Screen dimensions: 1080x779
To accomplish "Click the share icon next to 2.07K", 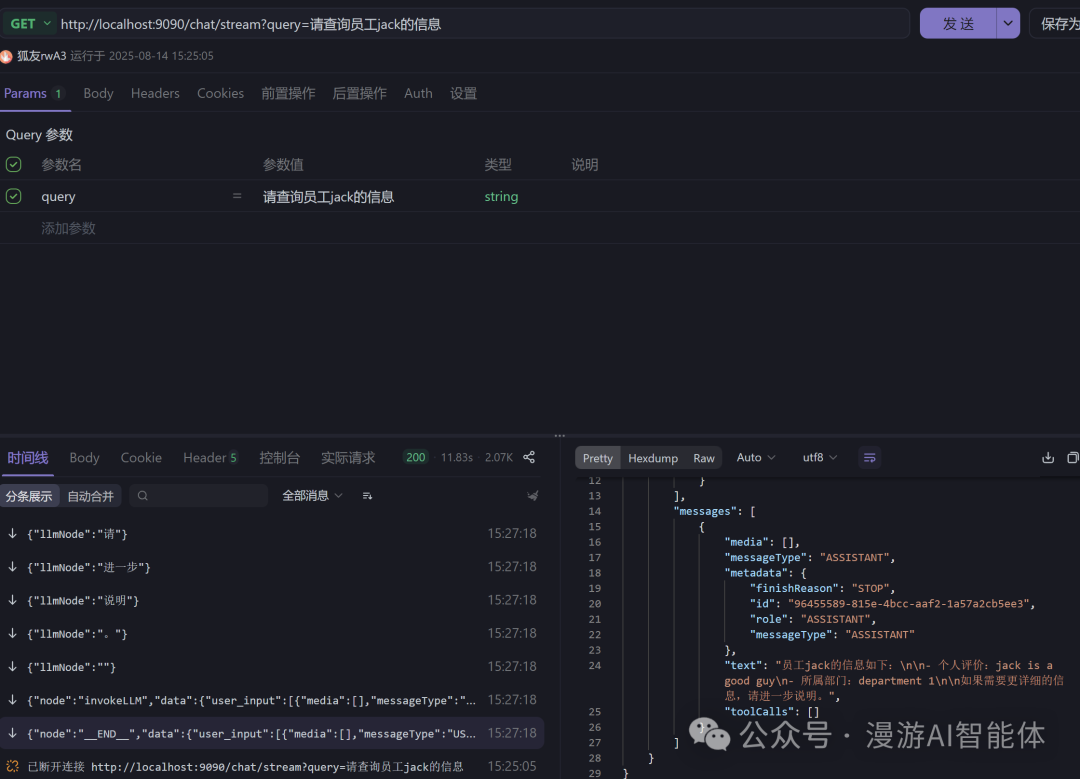I will [528, 457].
